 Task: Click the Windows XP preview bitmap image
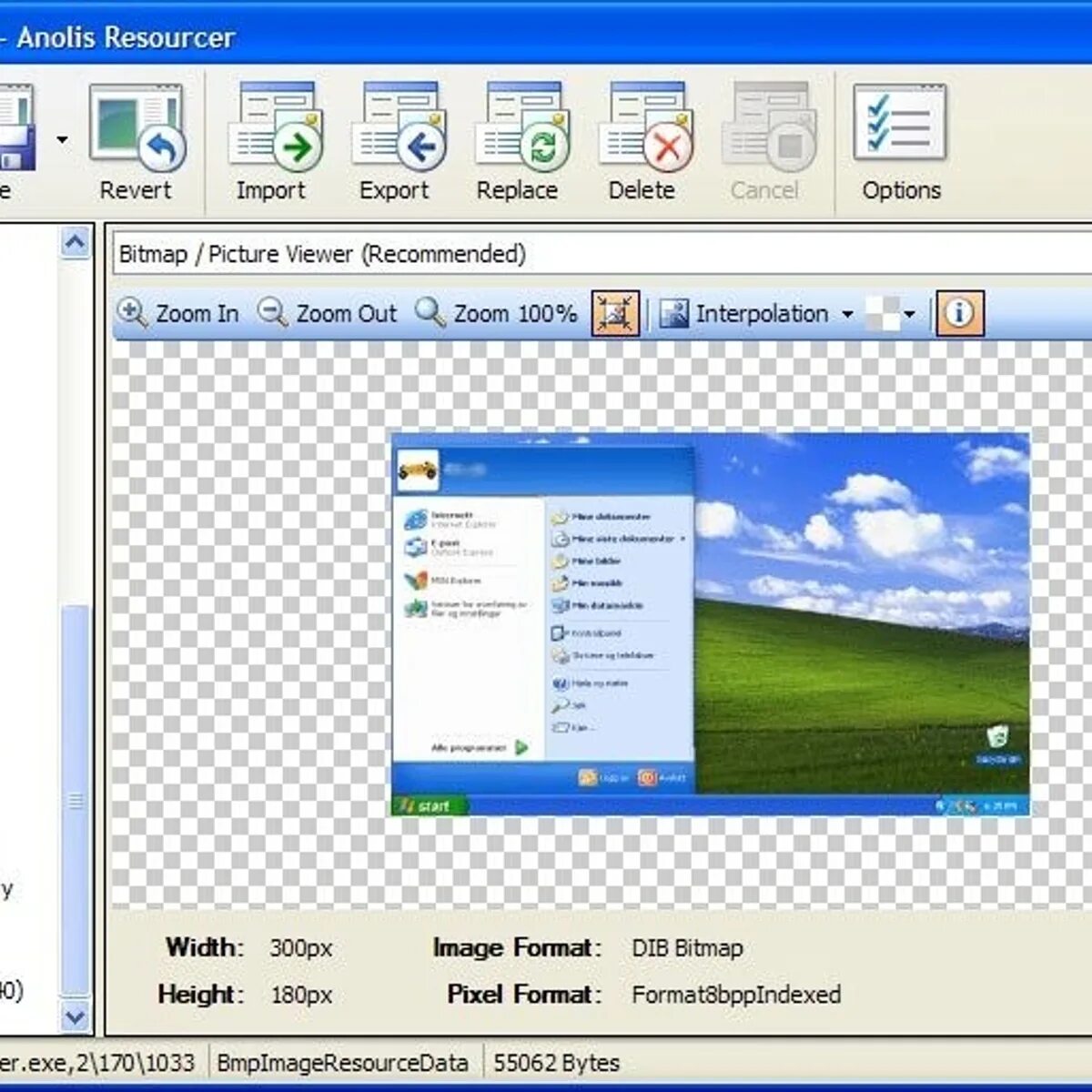(x=711, y=623)
